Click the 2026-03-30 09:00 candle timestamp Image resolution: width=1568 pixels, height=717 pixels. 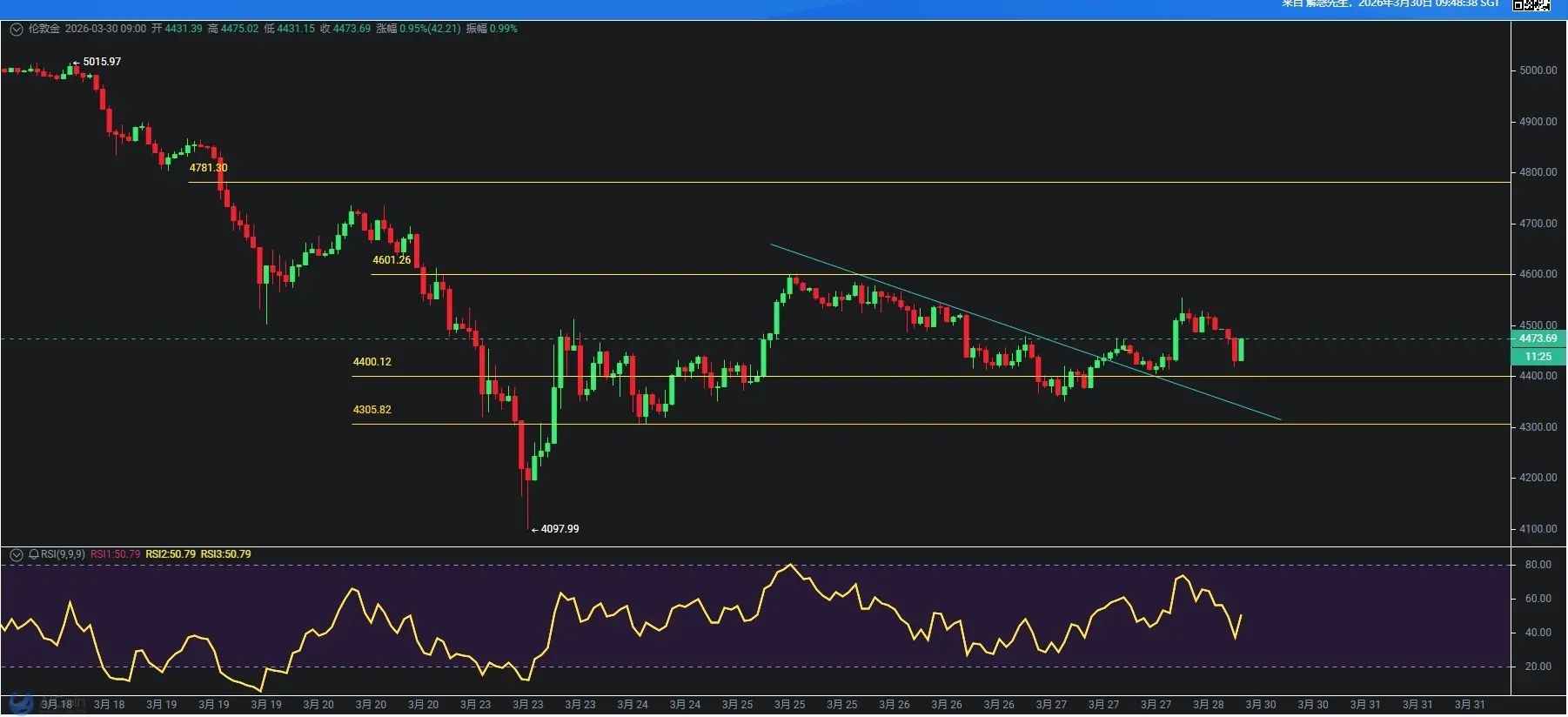point(105,29)
